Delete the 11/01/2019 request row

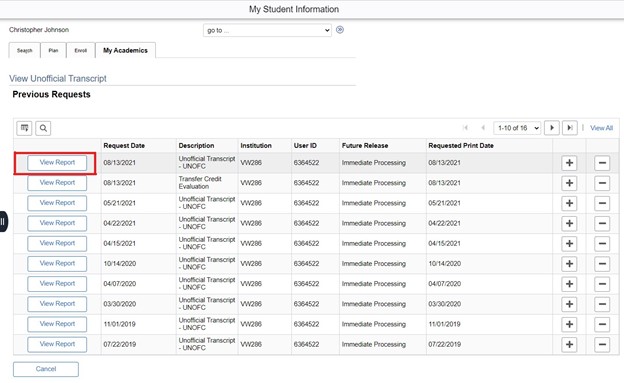[602, 324]
